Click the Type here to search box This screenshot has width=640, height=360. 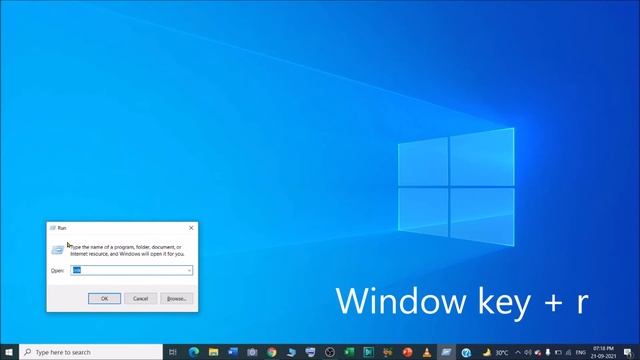pyautogui.click(x=91, y=352)
